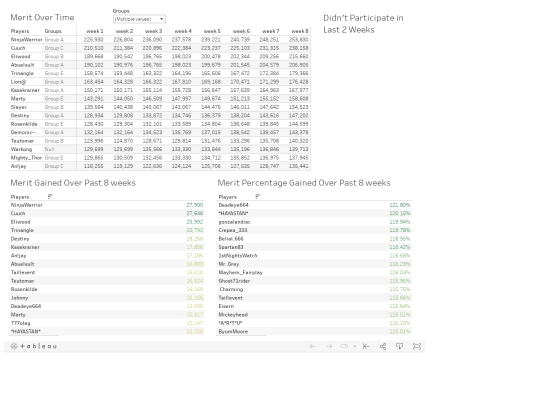Image resolution: width=540 pixels, height=405 pixels.
Task: Select the Didn't Participate in Last 2 Weeks title
Action: pos(363,24)
